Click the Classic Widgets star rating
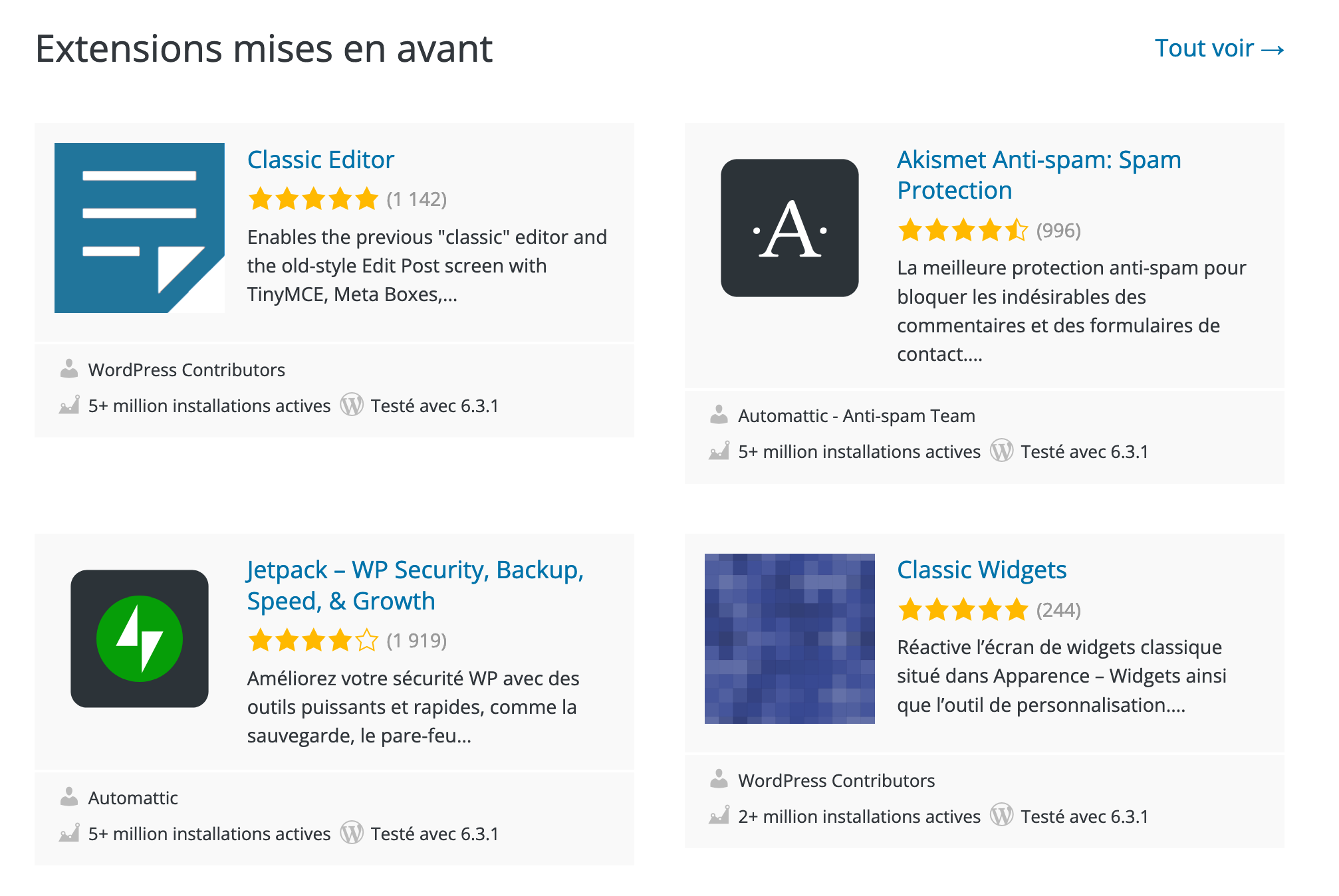The width and height of the screenshot is (1339, 896). point(963,610)
